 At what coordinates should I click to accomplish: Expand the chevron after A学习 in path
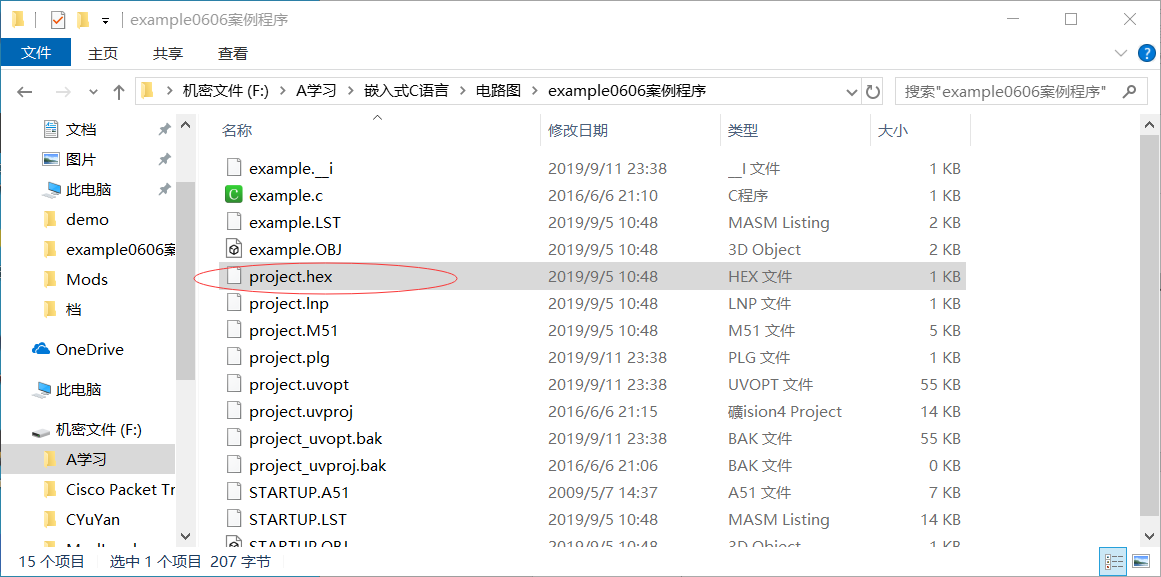350,91
